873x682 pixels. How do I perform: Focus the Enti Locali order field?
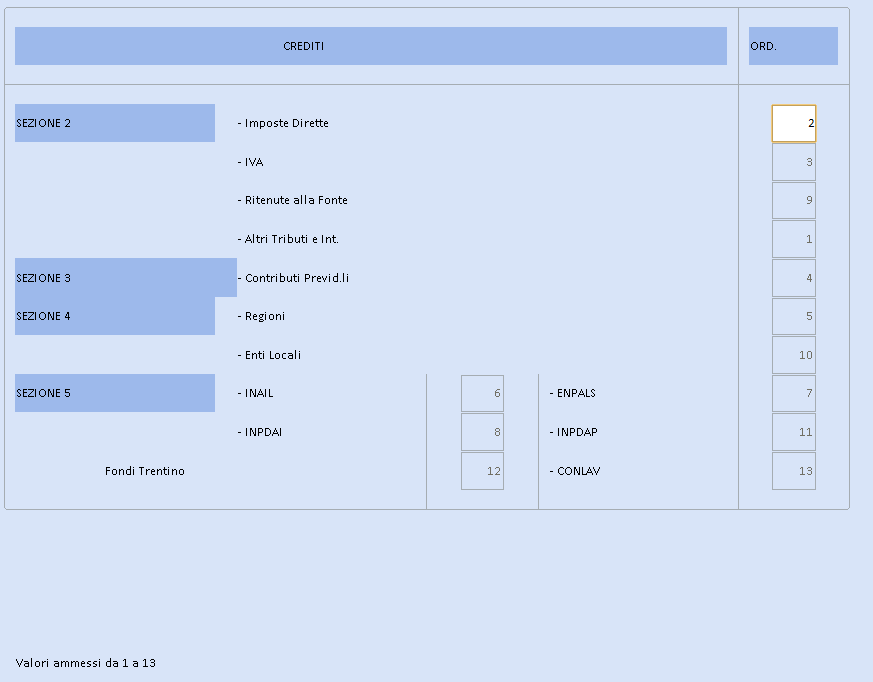793,355
